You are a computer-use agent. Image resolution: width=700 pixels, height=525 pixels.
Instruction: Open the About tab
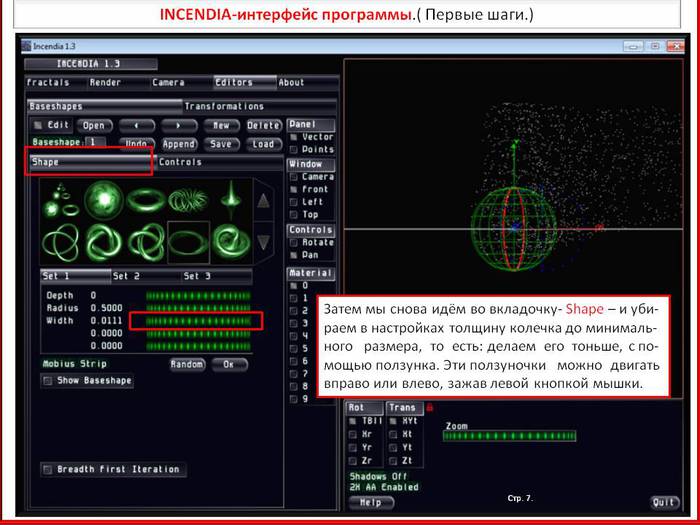pos(308,83)
